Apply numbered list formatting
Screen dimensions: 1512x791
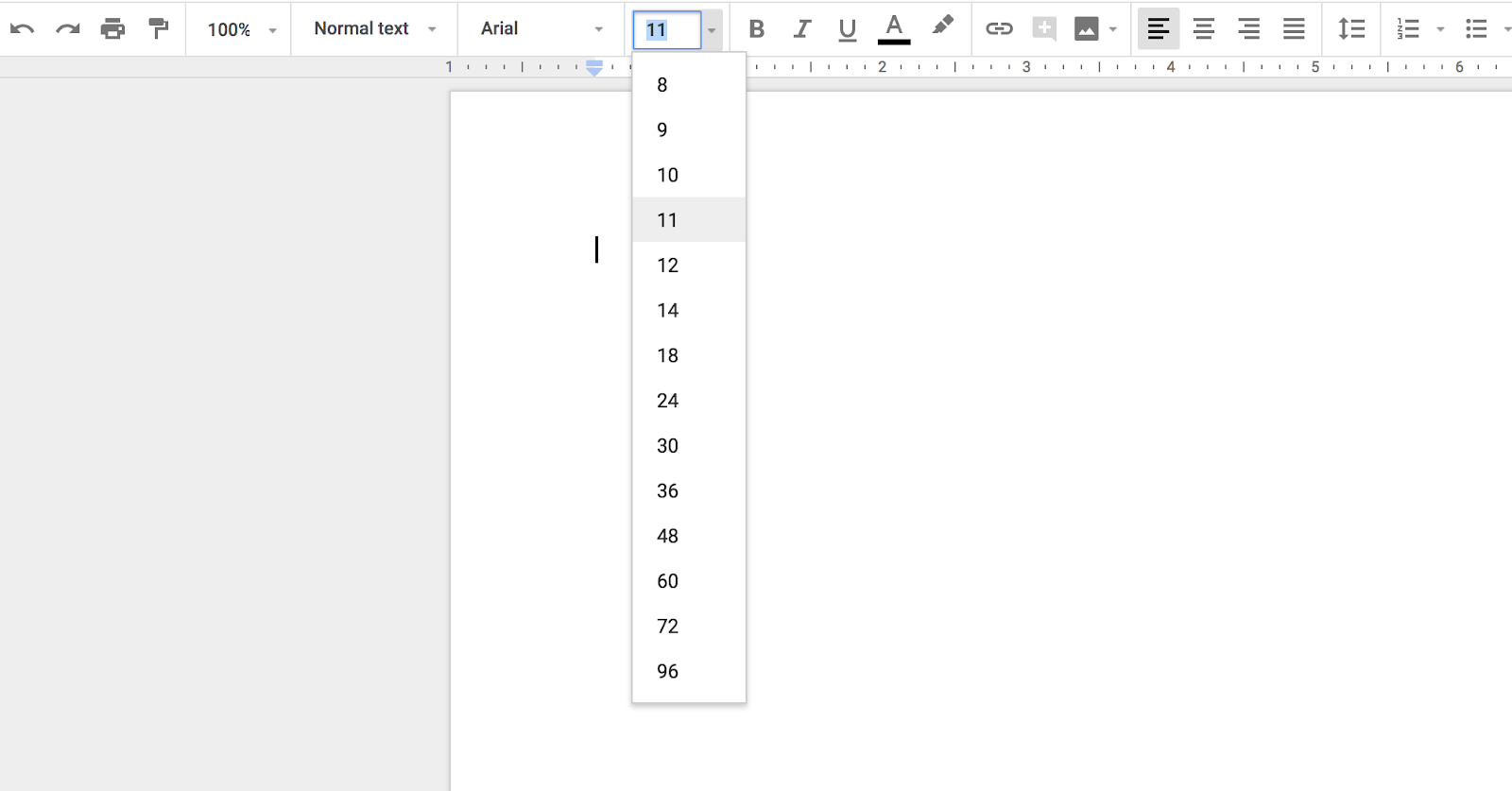(x=1408, y=29)
